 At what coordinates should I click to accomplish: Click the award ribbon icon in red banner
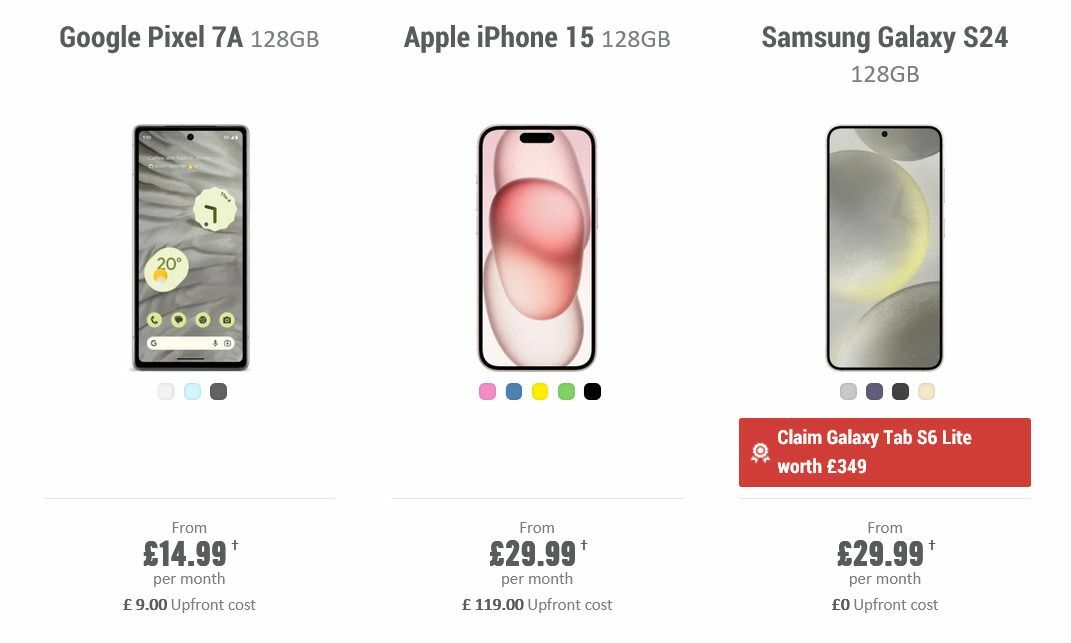point(759,452)
